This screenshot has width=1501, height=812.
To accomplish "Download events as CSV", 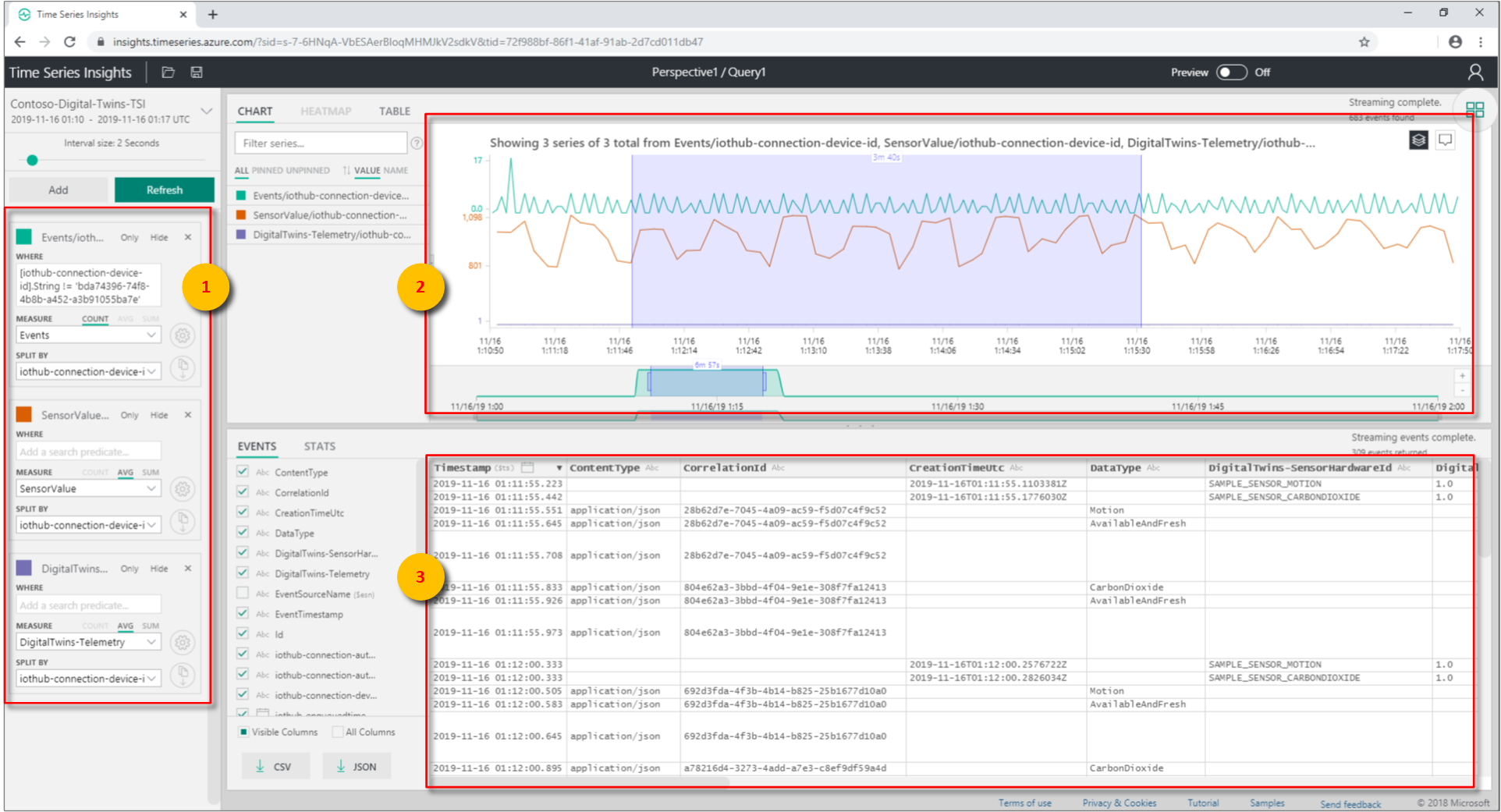I will (275, 767).
